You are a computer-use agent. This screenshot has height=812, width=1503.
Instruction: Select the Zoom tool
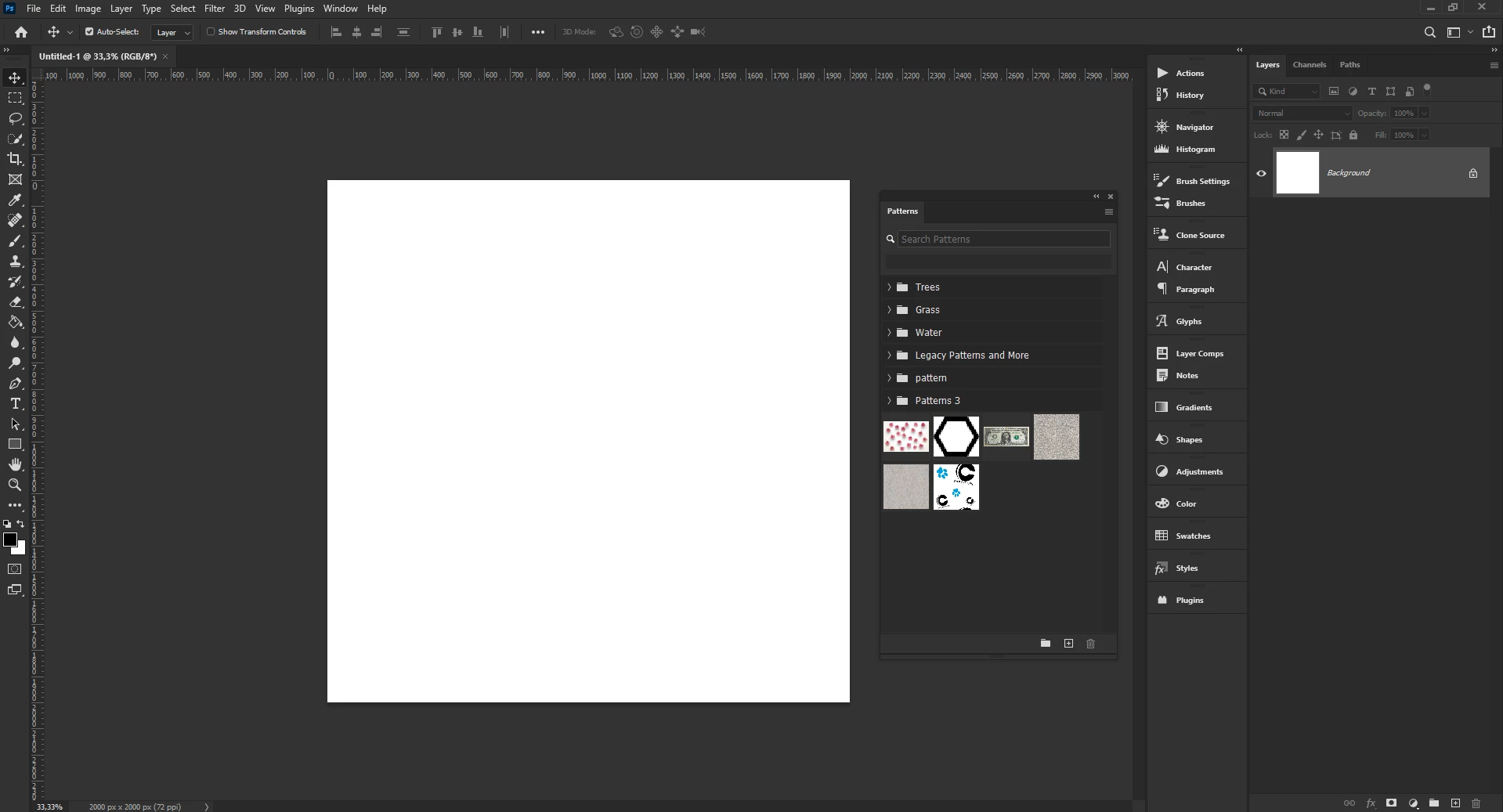coord(15,485)
